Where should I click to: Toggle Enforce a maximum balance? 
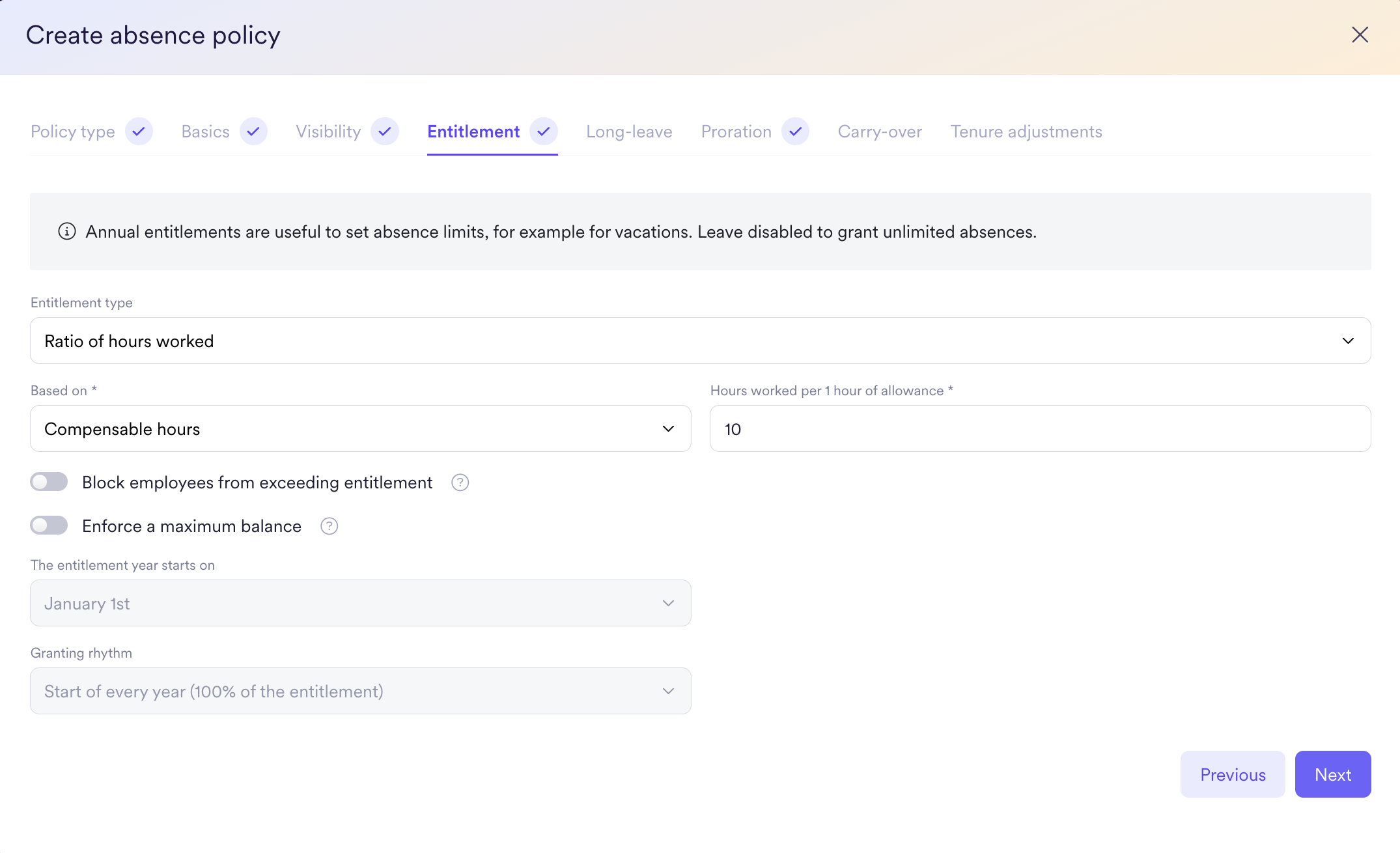[49, 525]
